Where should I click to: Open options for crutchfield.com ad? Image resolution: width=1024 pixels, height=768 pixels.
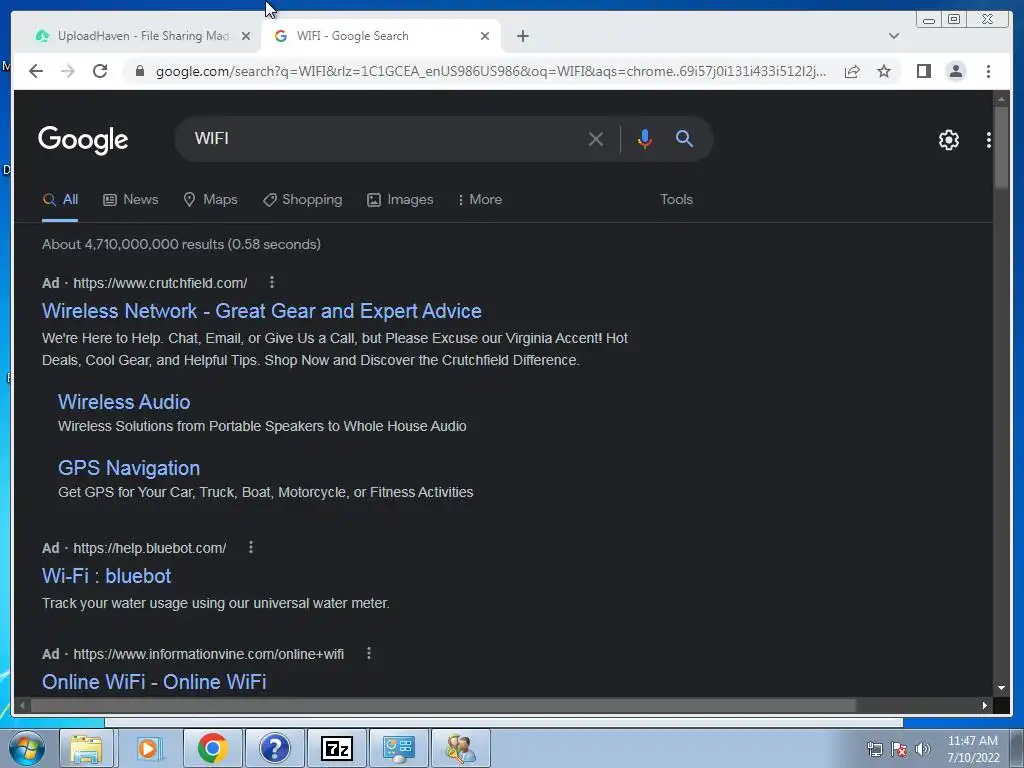pos(272,282)
